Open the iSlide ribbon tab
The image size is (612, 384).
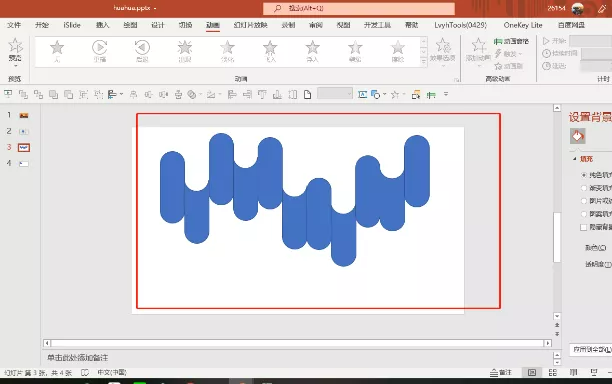click(x=72, y=25)
